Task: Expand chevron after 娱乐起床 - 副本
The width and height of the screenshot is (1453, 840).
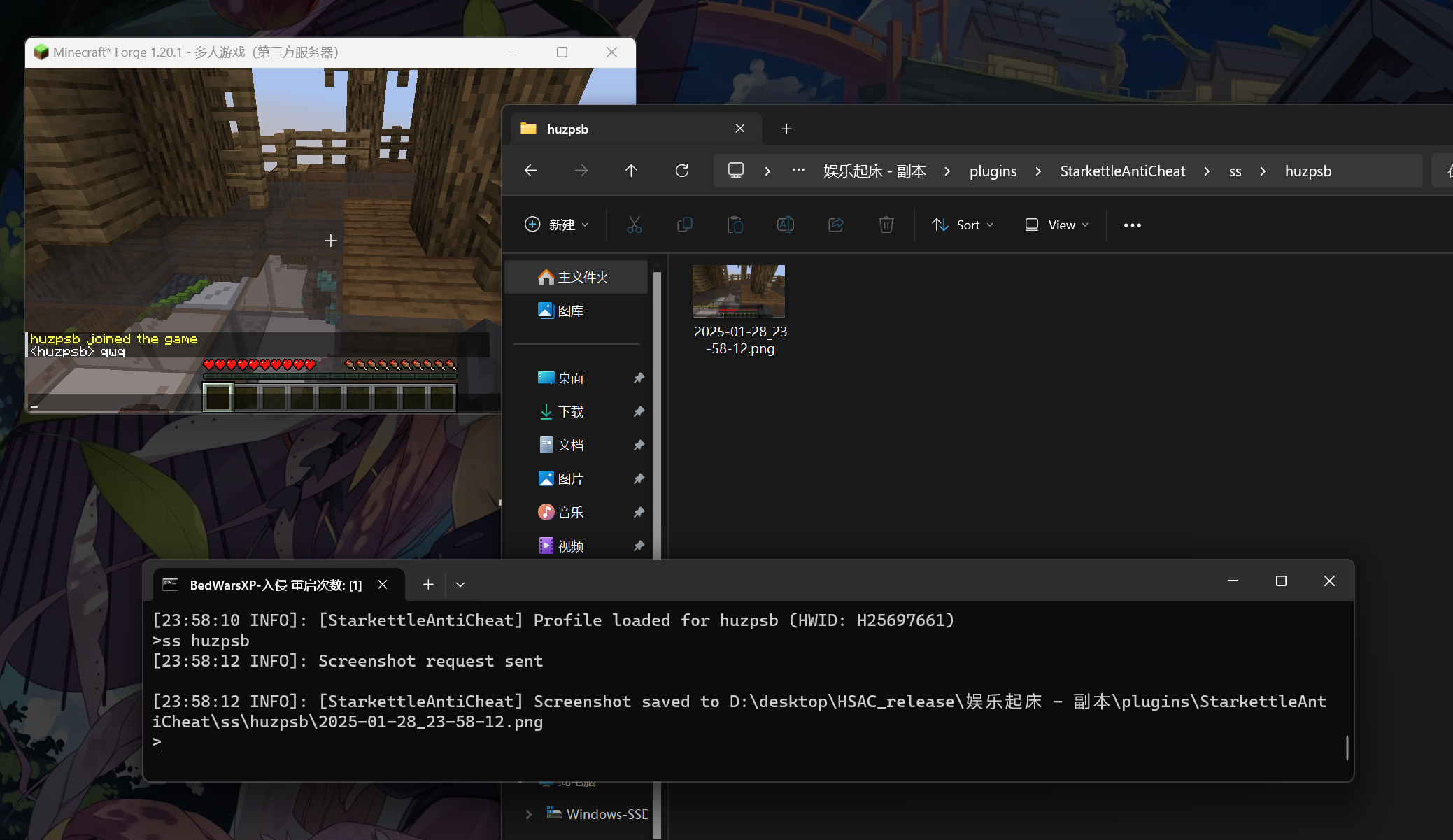Action: [x=947, y=171]
